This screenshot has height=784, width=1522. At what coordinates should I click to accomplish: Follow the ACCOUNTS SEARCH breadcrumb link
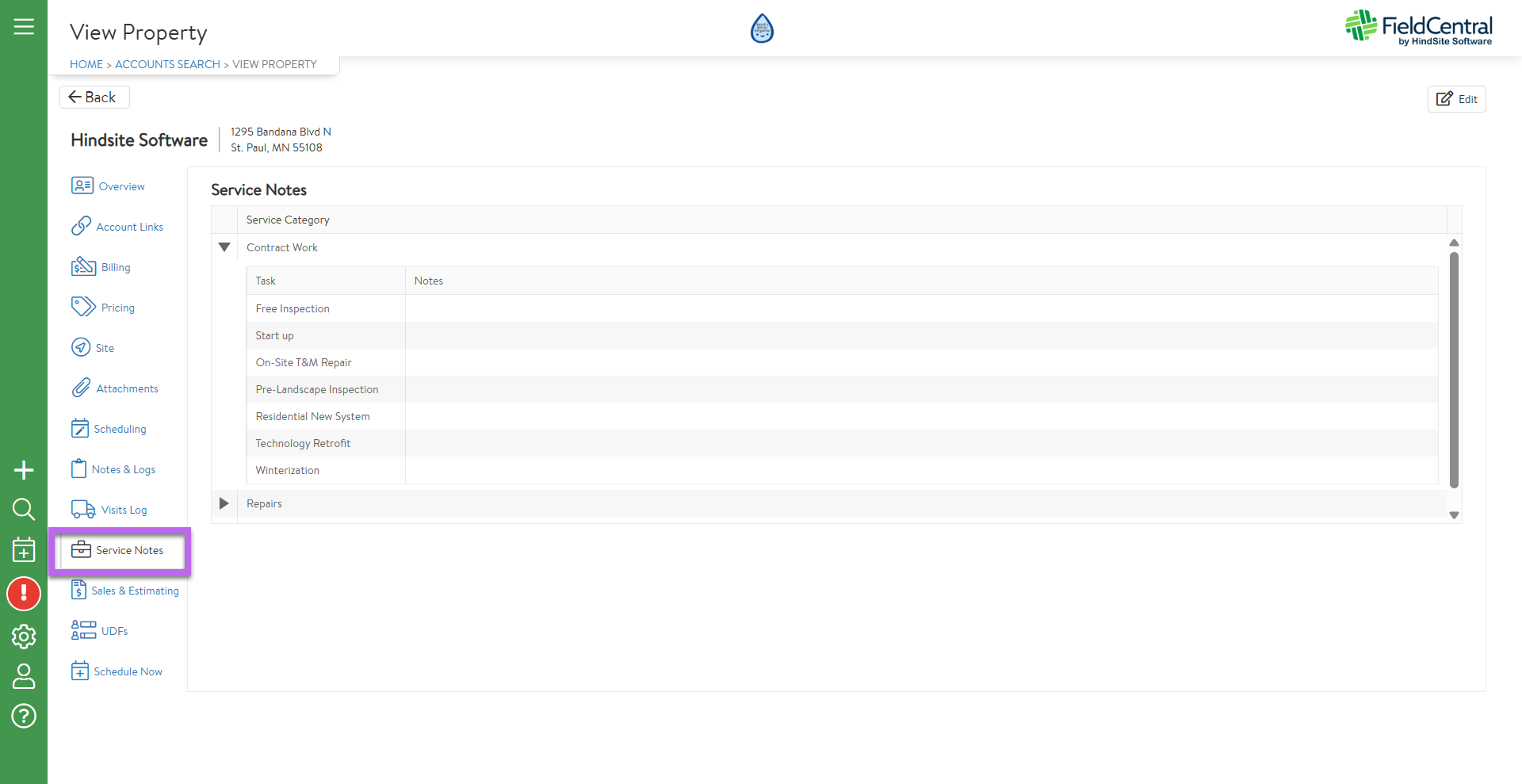coord(167,64)
